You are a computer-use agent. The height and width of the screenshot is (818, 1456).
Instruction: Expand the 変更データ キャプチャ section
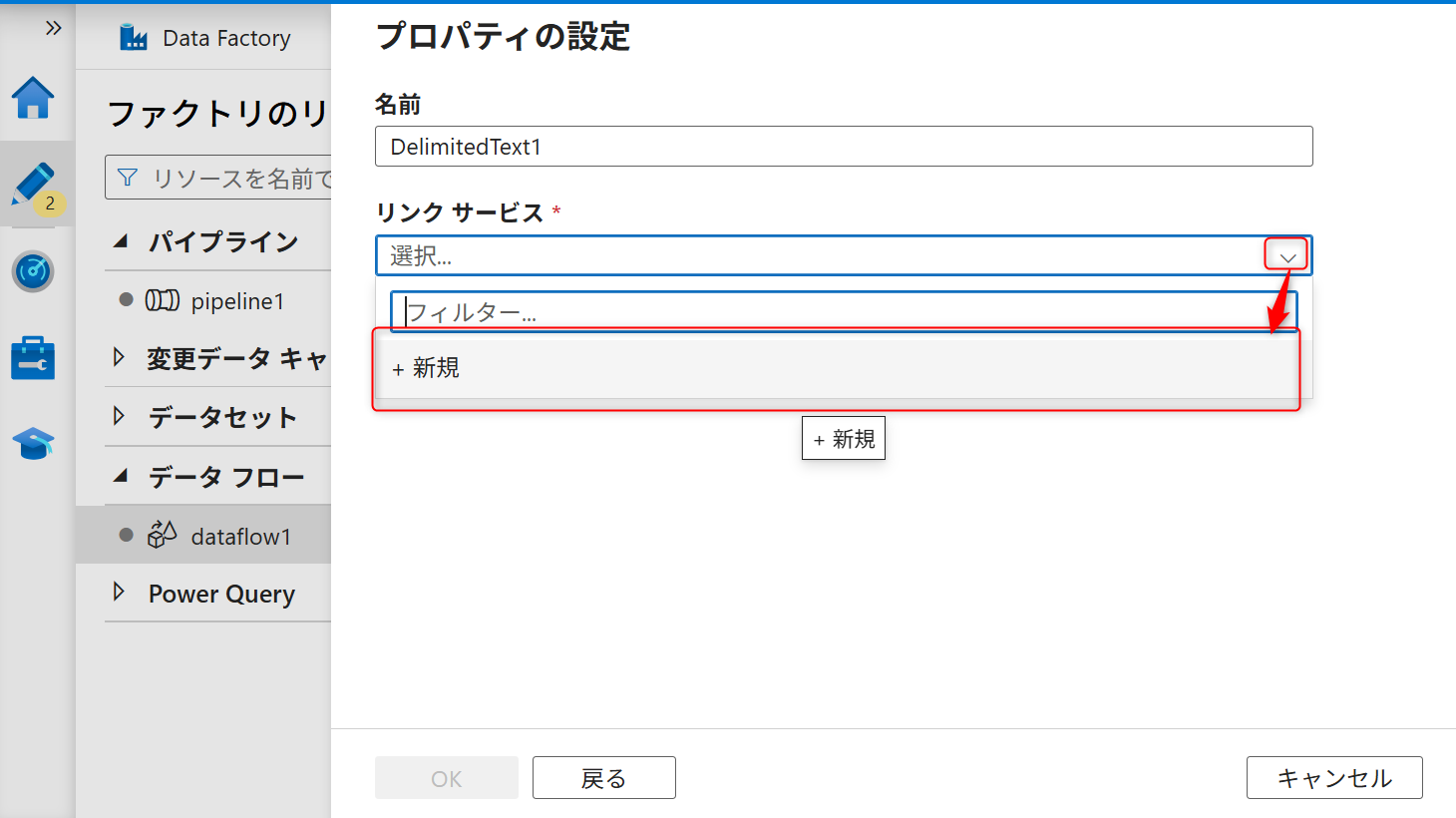(120, 357)
